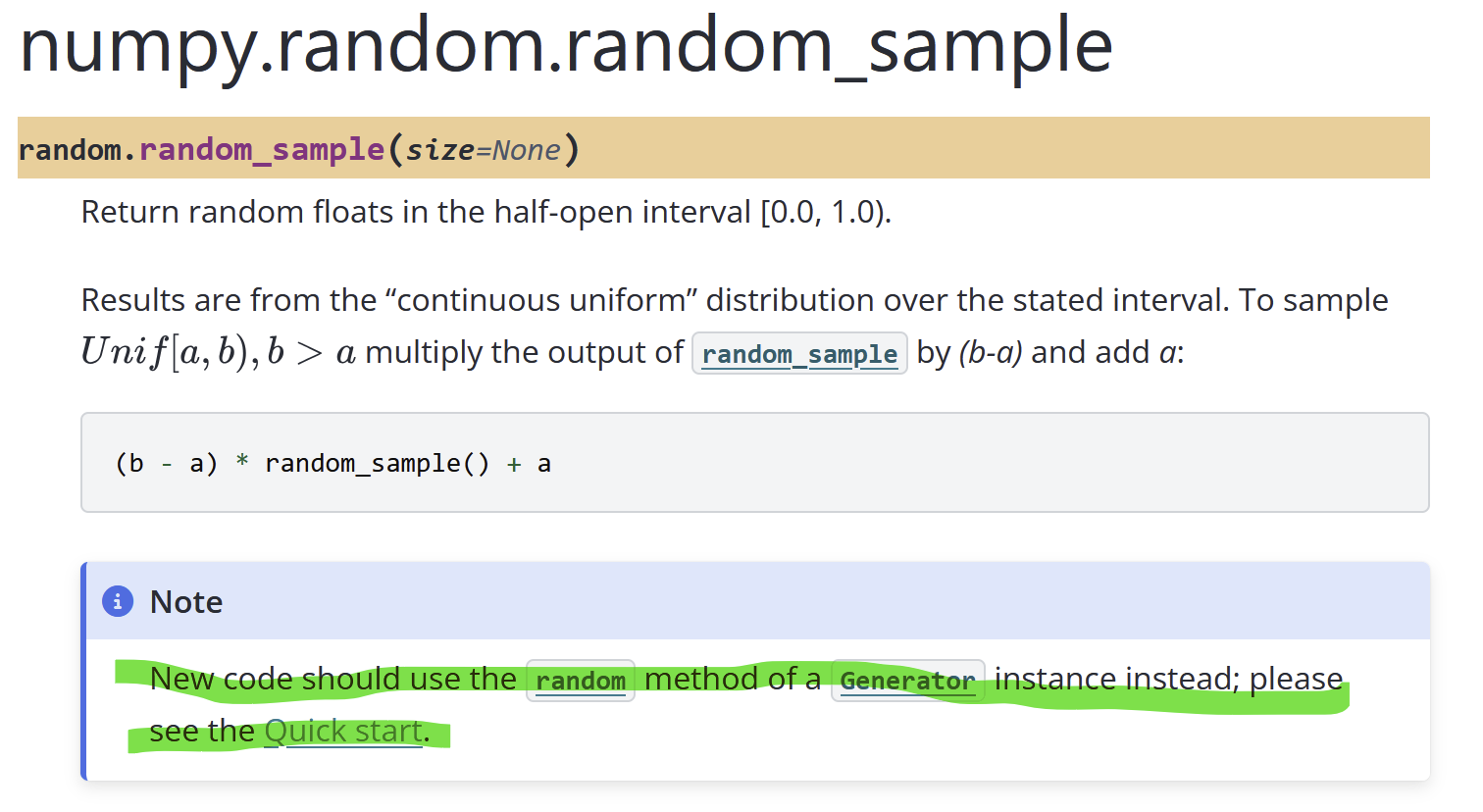Image resolution: width=1483 pixels, height=812 pixels.
Task: Open the Quick start link
Action: pos(343,731)
